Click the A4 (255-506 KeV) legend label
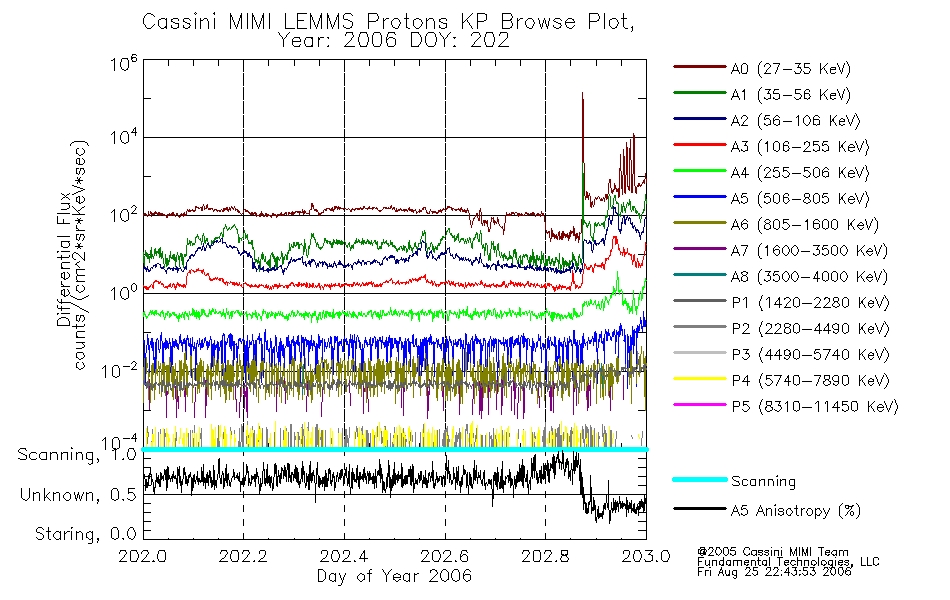This screenshot has height=600, width=950. pos(800,173)
